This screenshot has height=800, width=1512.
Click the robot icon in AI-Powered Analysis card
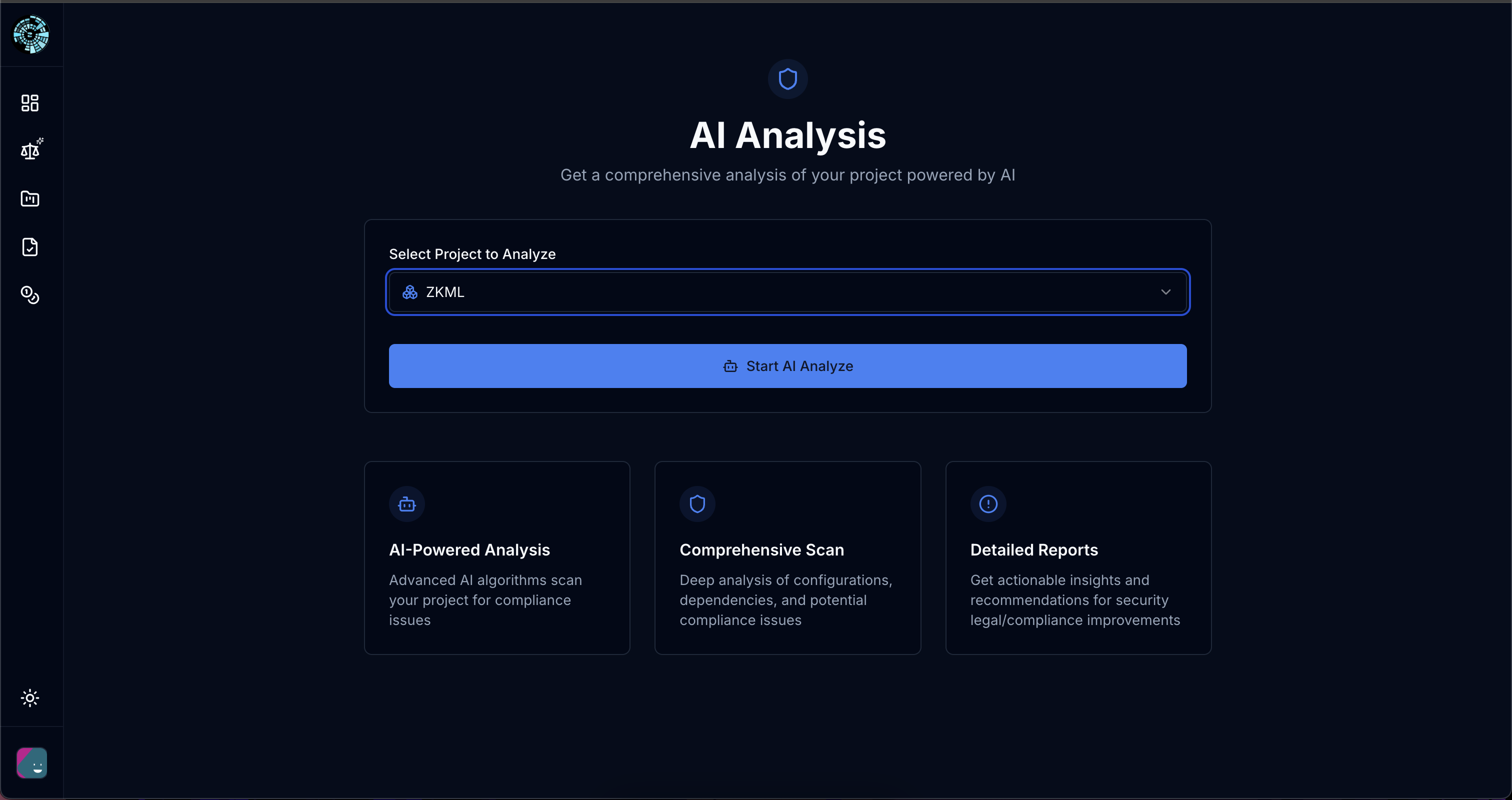[407, 504]
